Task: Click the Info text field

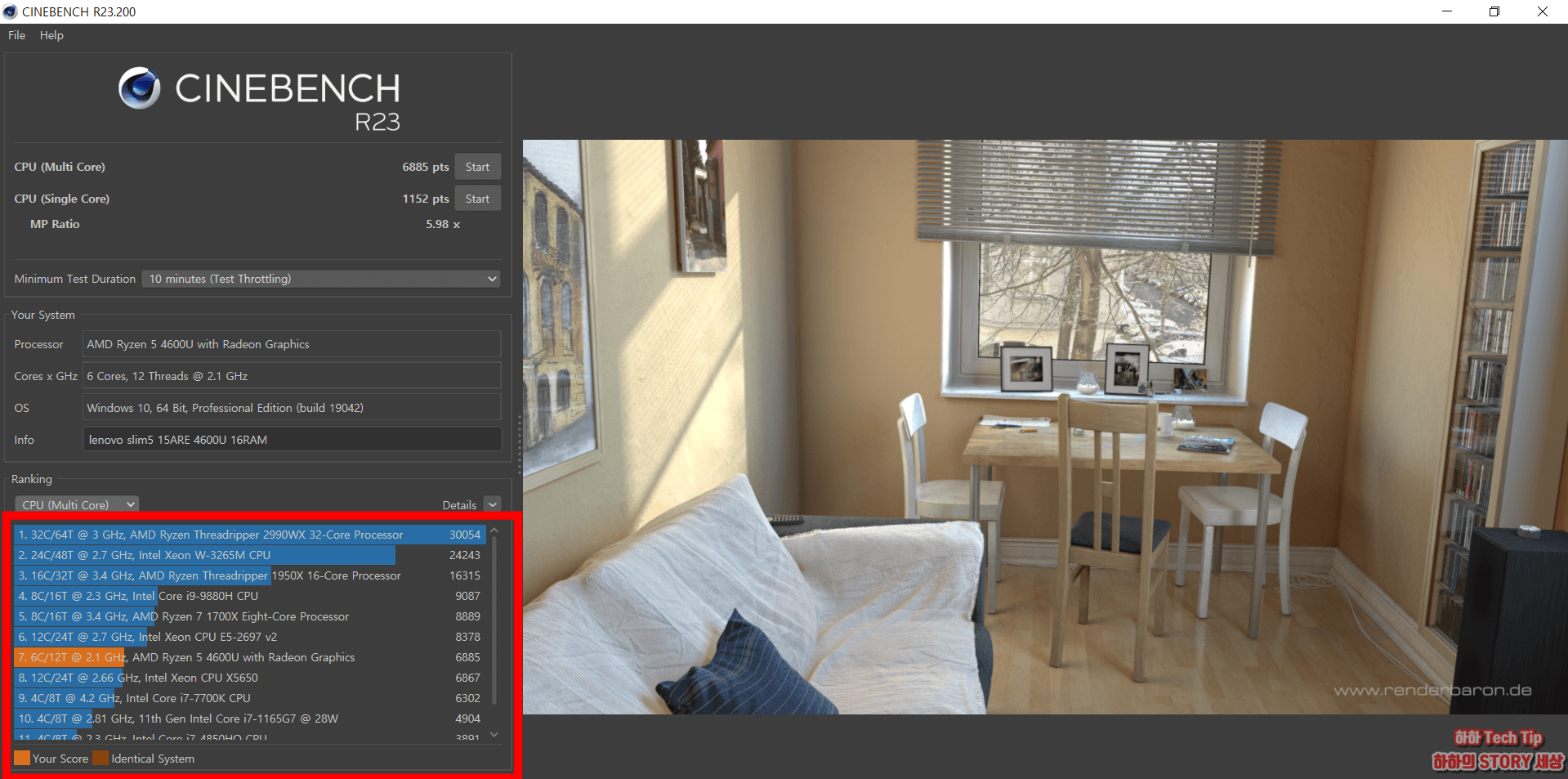Action: 292,440
